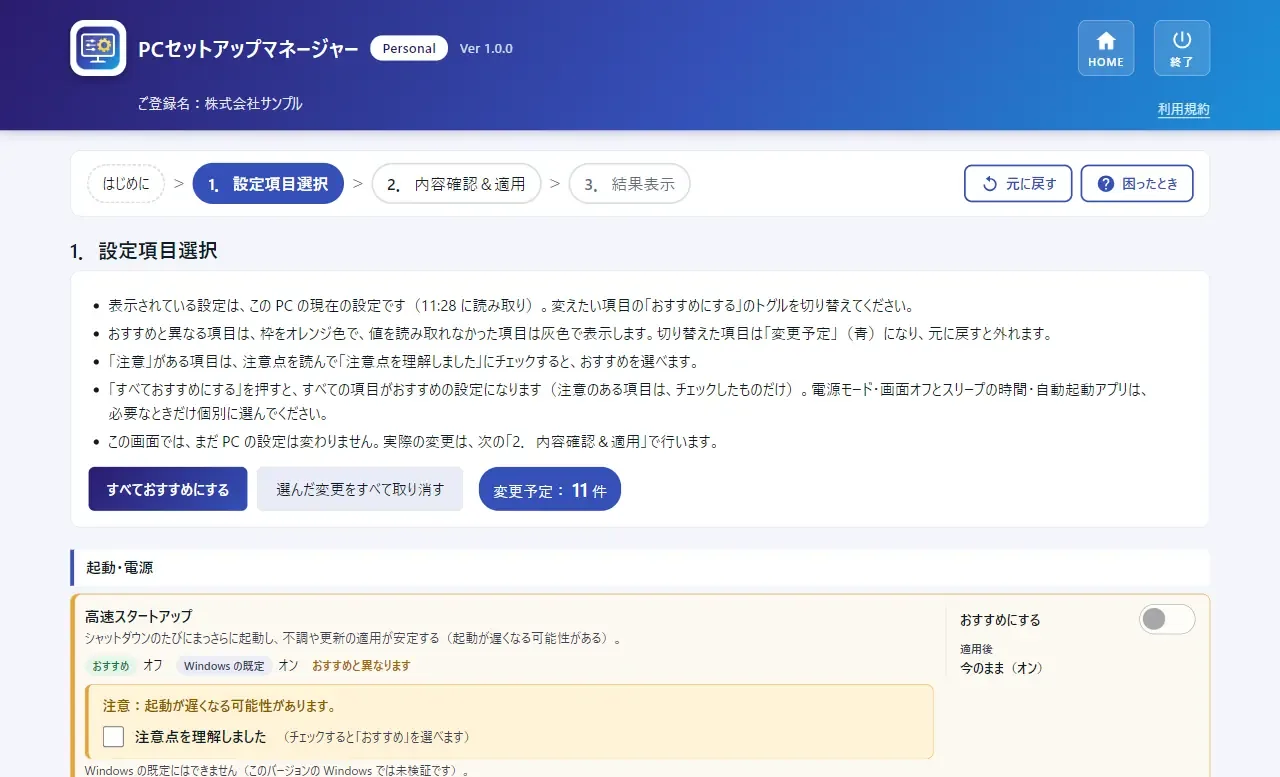Click the Windows の既定 tag
This screenshot has width=1280, height=777.
pos(224,665)
